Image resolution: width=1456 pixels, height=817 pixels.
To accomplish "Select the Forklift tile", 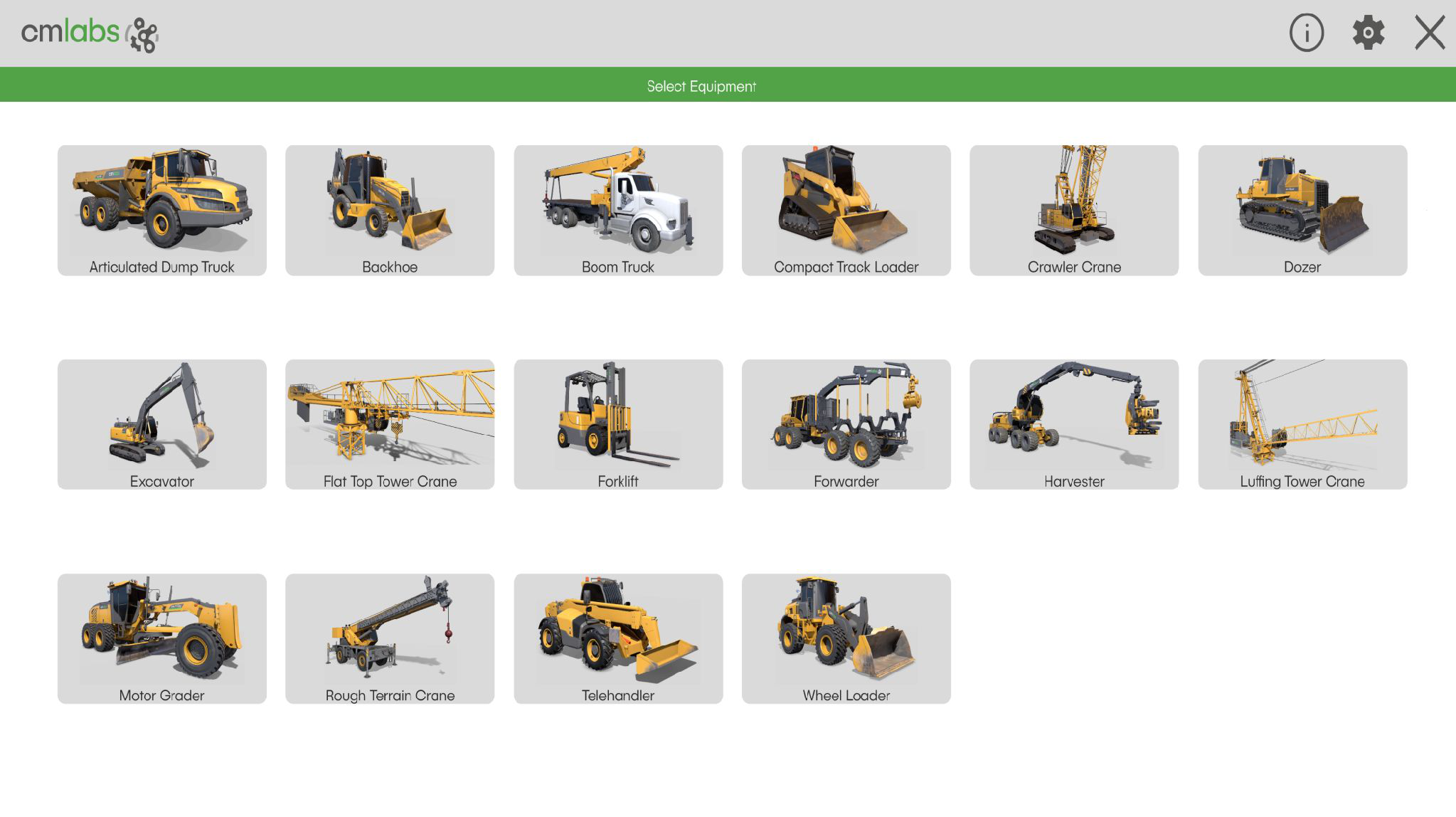I will (x=618, y=424).
